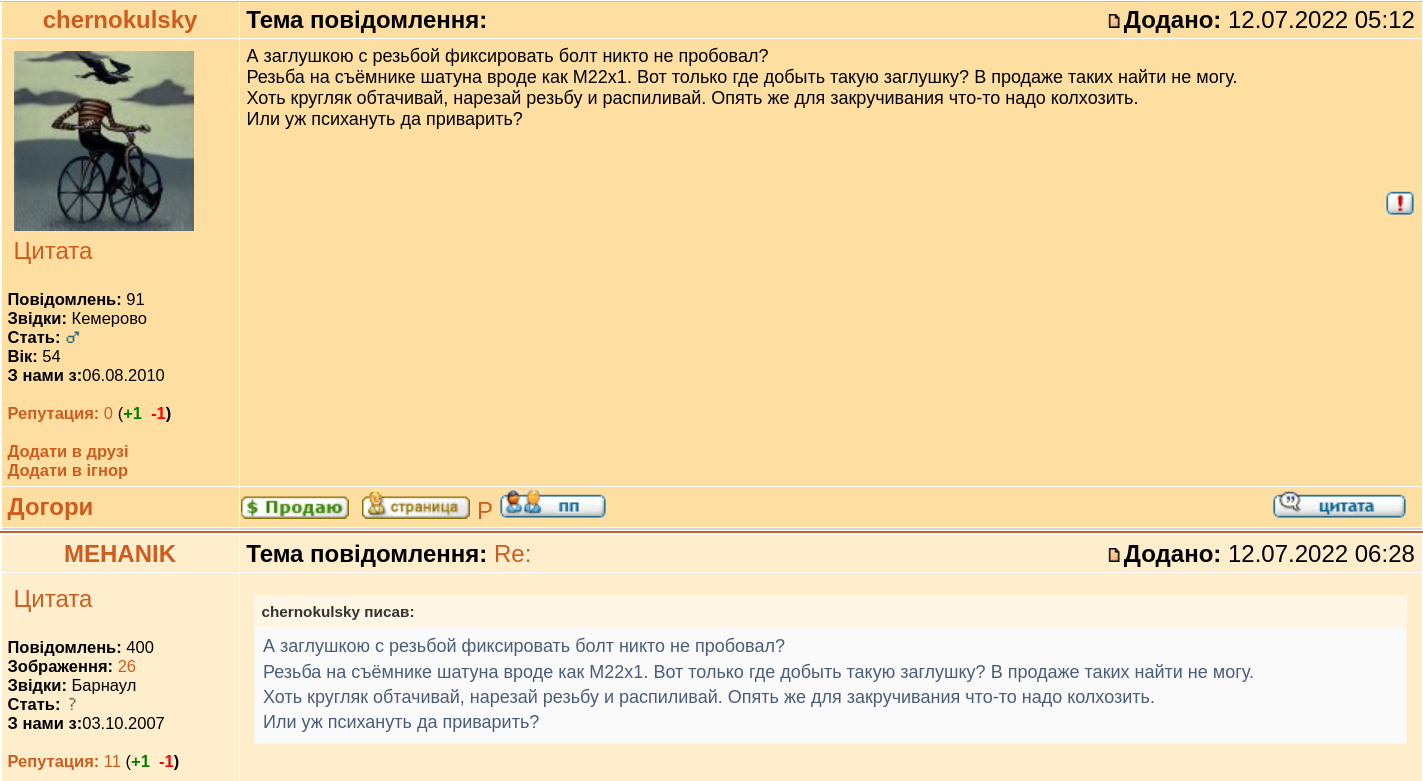View MEHANIK's 26 images link
The width and height of the screenshot is (1423, 781).
[126, 666]
